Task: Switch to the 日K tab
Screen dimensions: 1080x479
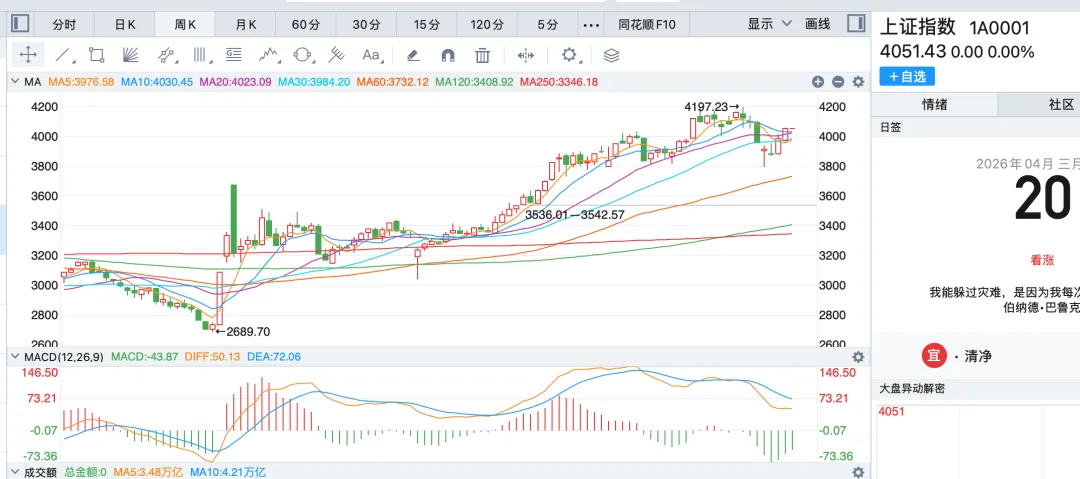Action: [125, 23]
